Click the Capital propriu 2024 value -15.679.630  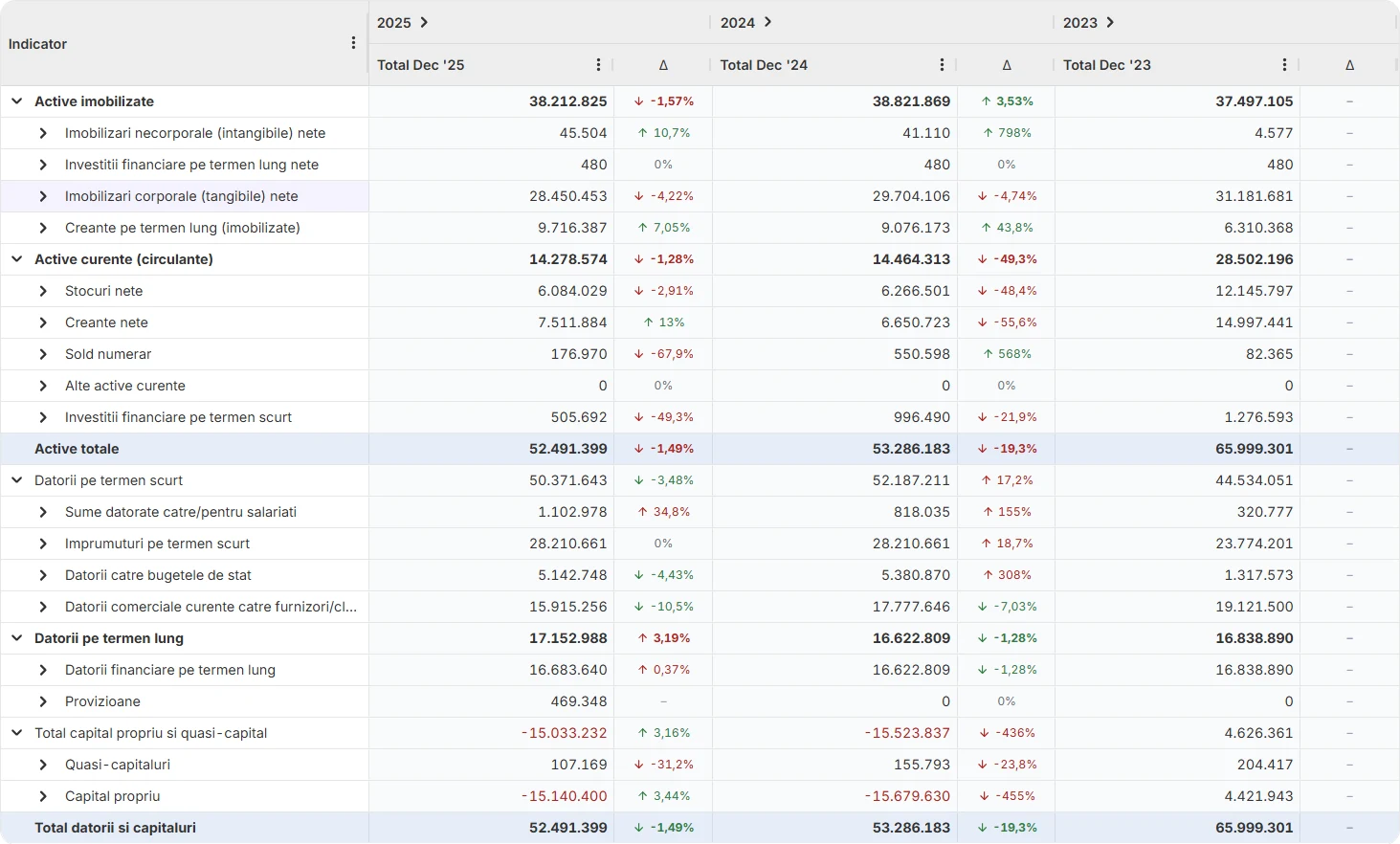(907, 796)
